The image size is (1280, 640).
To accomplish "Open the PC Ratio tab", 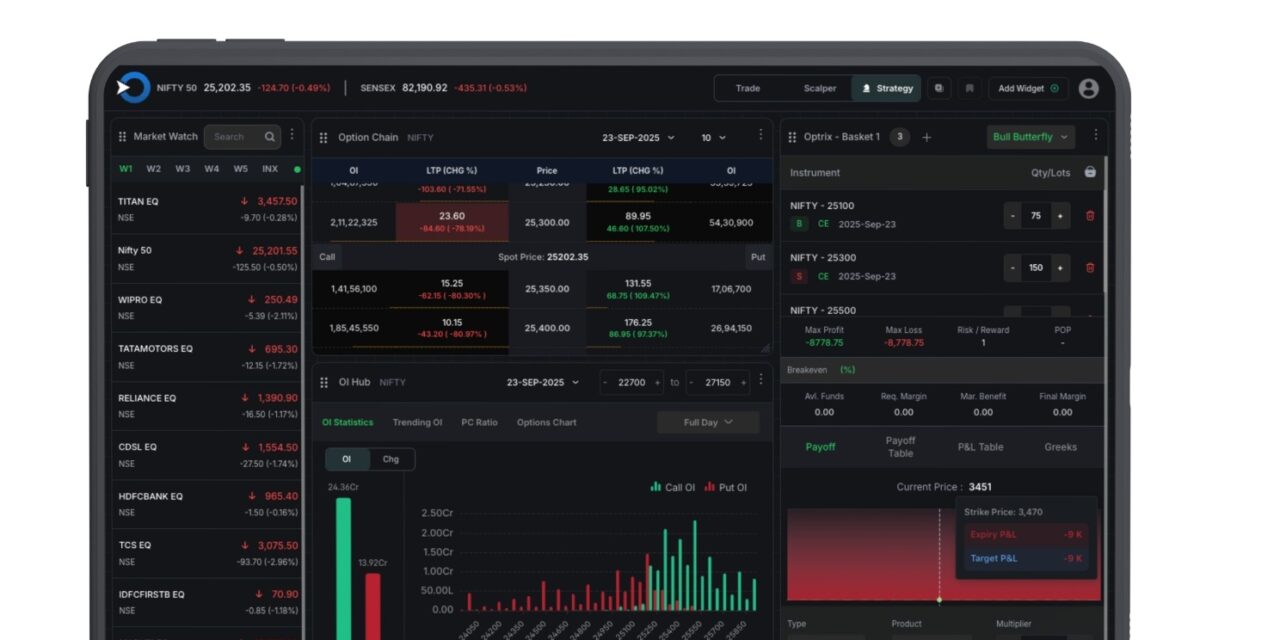I will [x=479, y=422].
